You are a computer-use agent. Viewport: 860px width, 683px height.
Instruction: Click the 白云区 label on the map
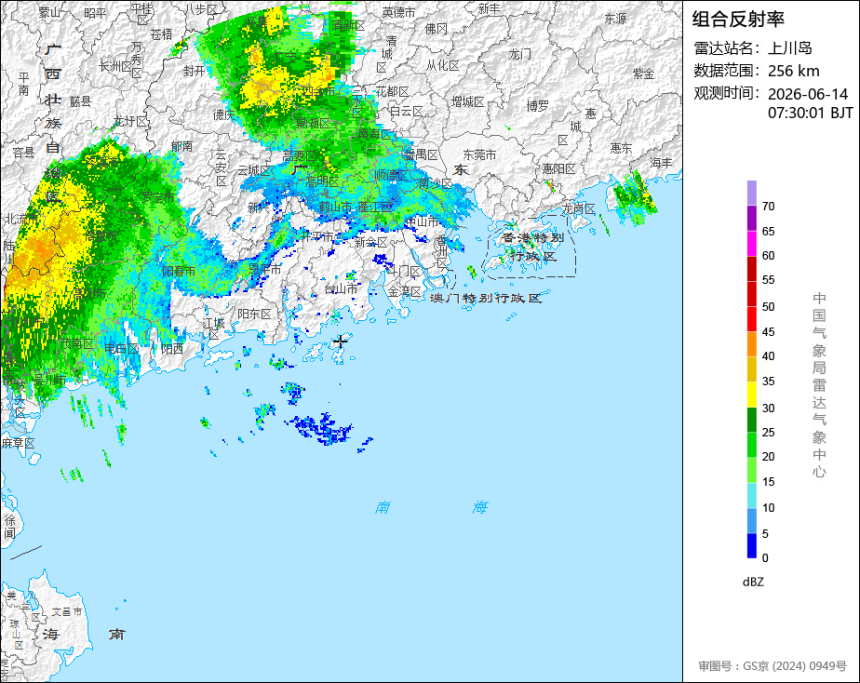click(406, 111)
